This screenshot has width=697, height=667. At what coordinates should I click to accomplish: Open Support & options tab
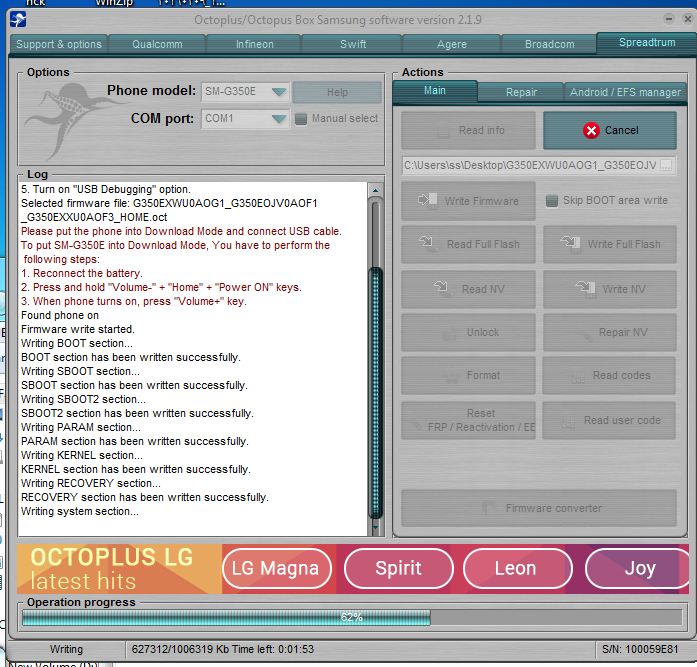tap(59, 44)
